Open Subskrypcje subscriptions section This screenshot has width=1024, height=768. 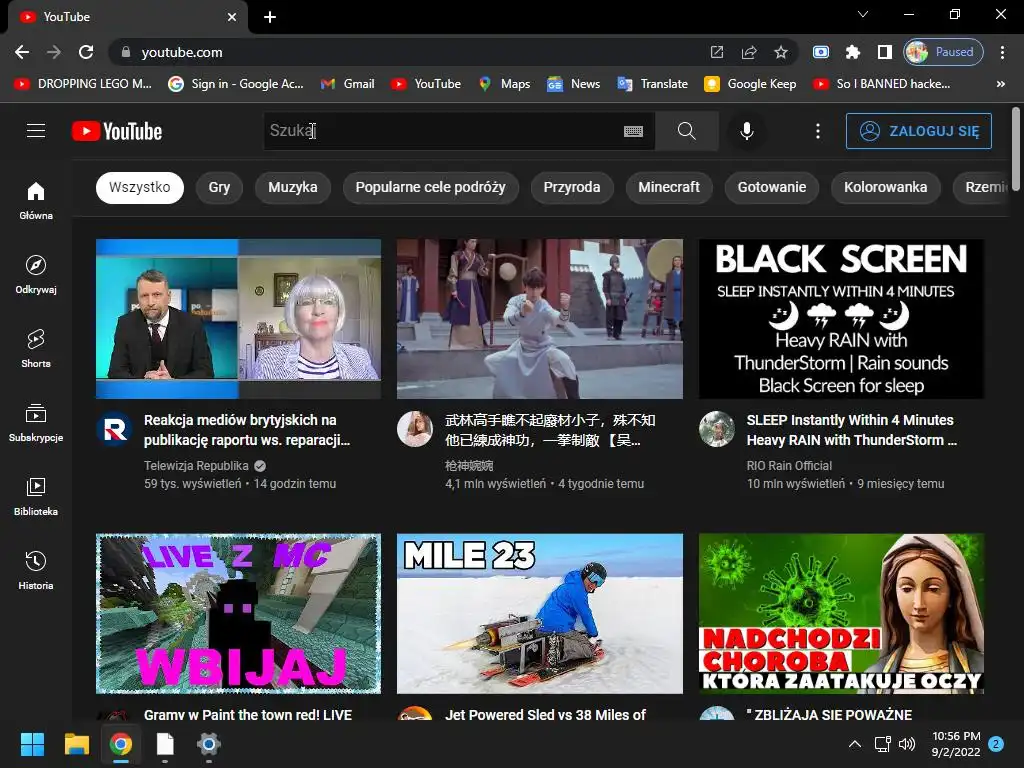36,423
